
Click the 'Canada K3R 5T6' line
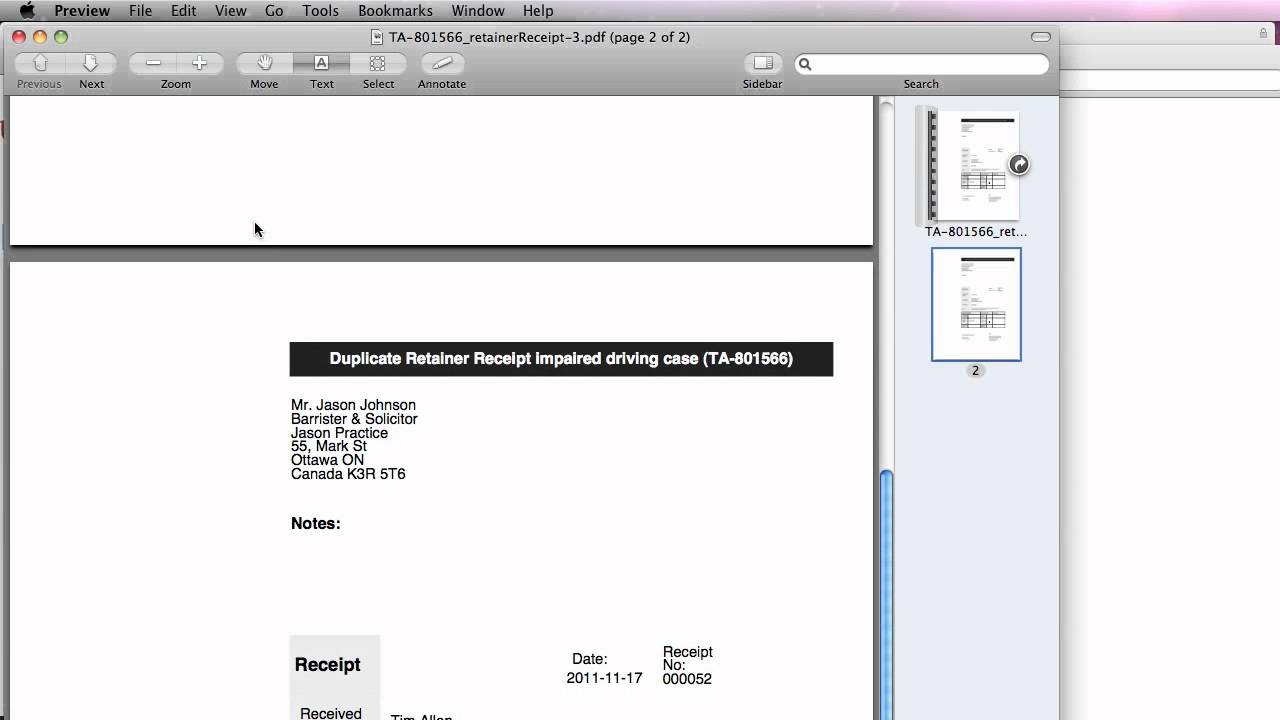(348, 474)
